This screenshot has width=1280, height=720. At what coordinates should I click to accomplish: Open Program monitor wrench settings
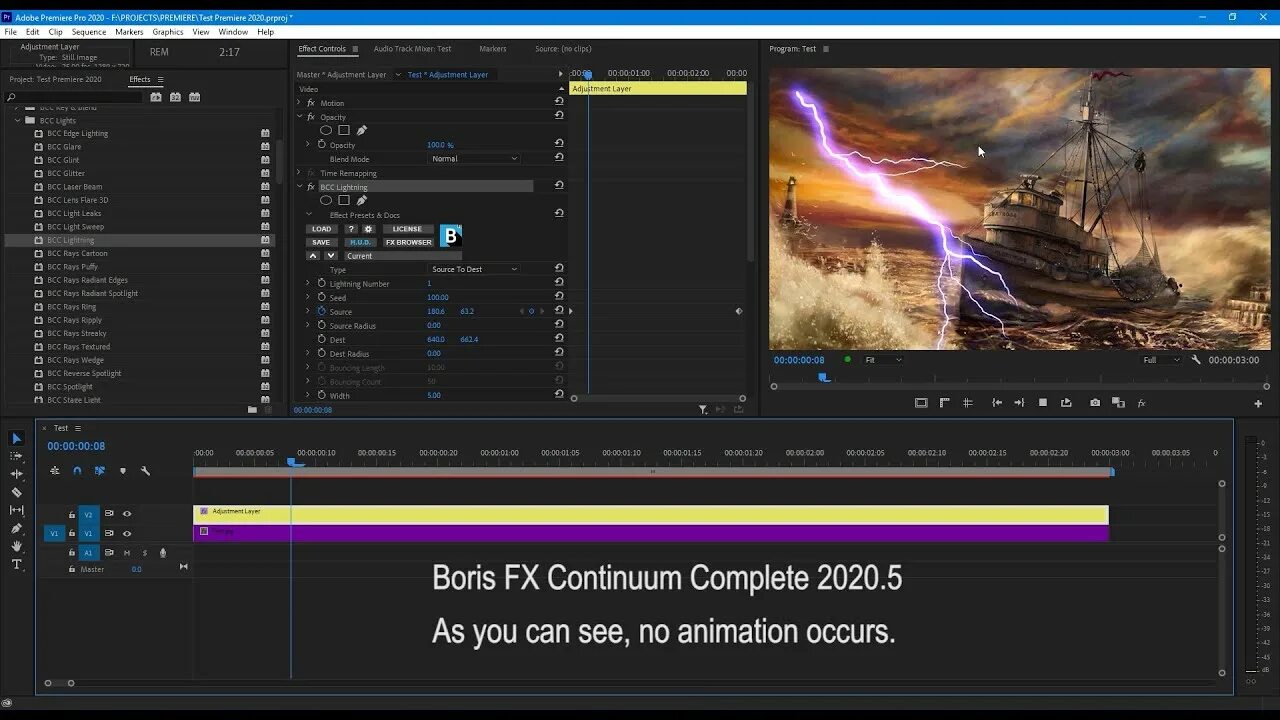1196,360
